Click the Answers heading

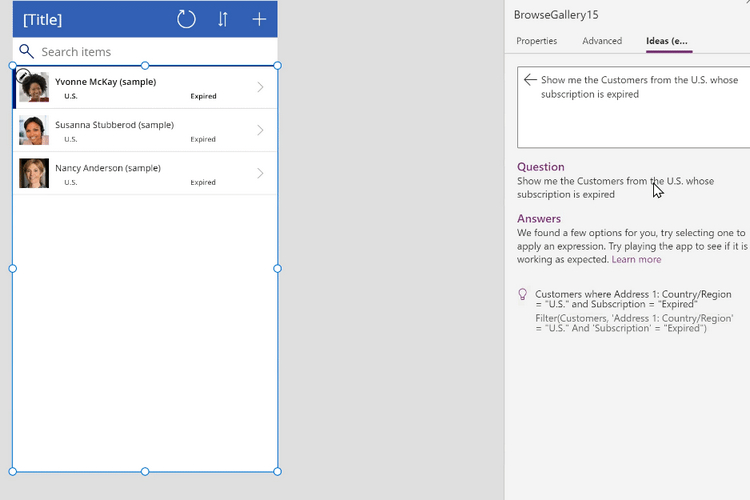click(539, 219)
